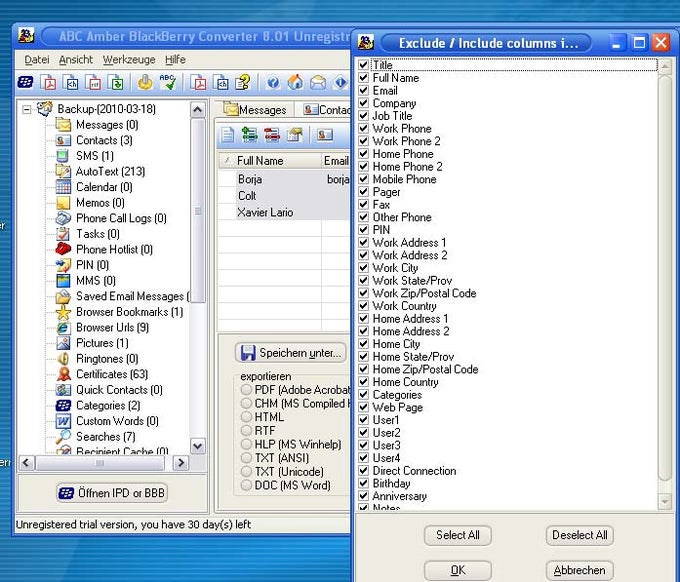680x582 pixels.
Task: Click the home page house icon
Action: (296, 82)
